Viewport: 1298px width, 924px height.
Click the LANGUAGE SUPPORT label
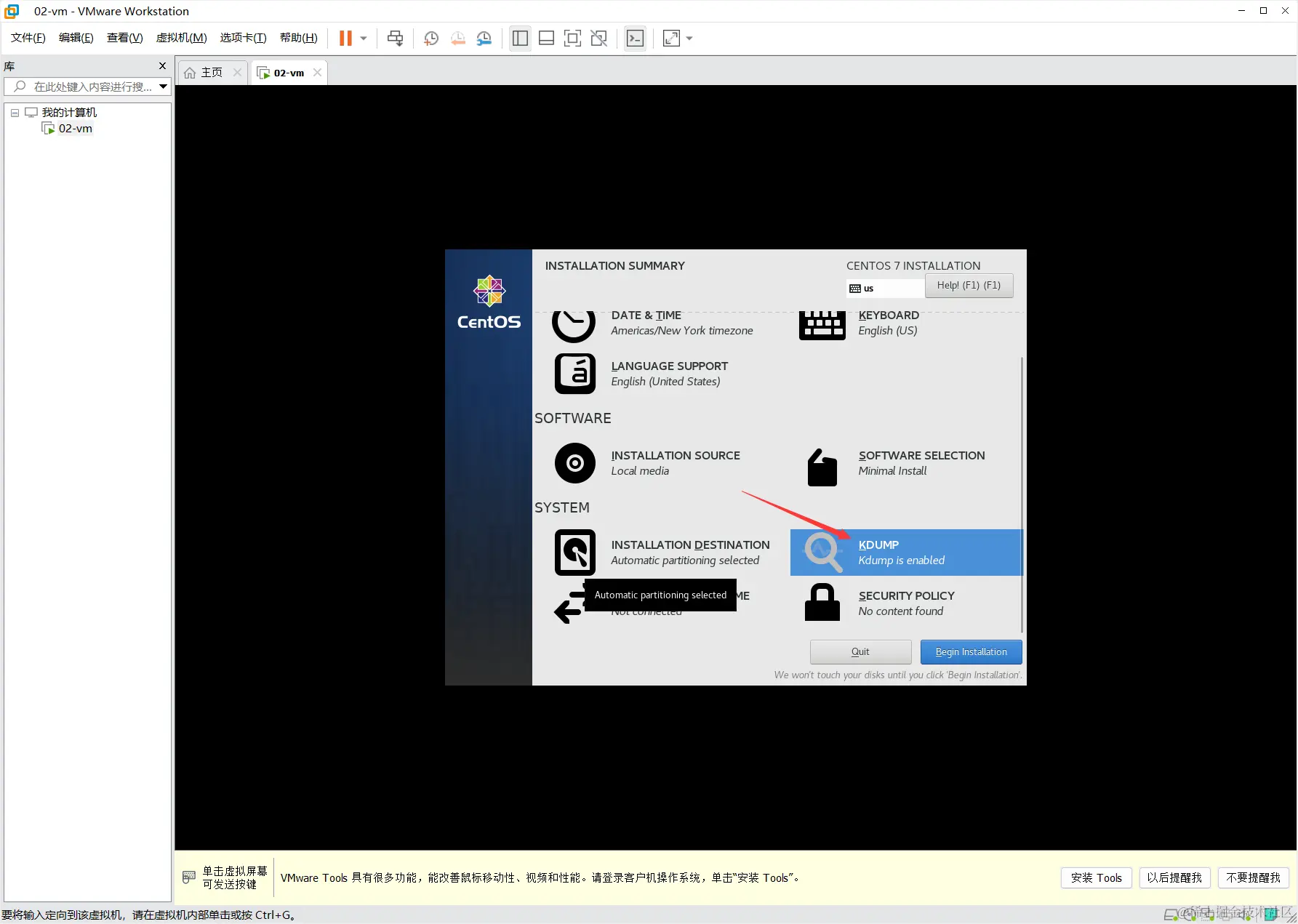coord(670,366)
